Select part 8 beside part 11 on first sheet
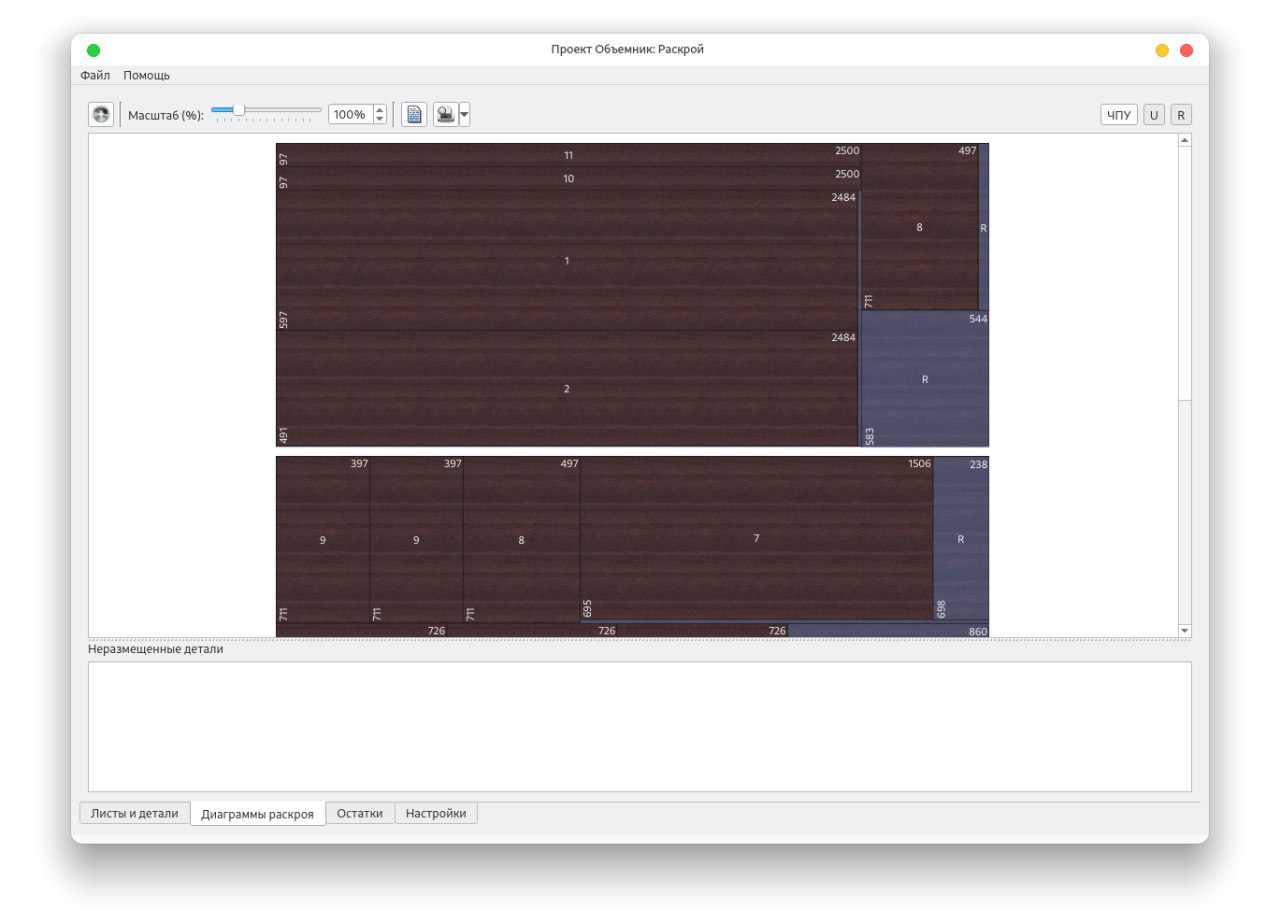 (x=919, y=227)
